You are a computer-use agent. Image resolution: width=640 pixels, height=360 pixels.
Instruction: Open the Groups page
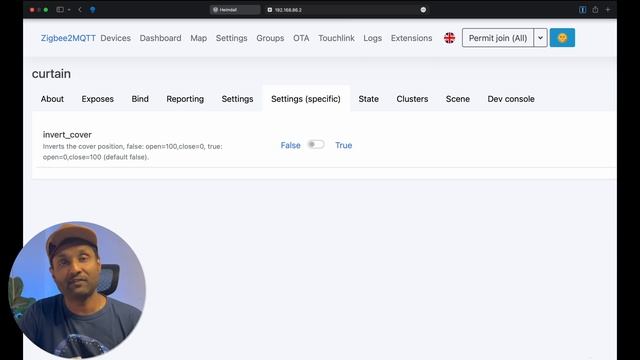click(x=270, y=38)
